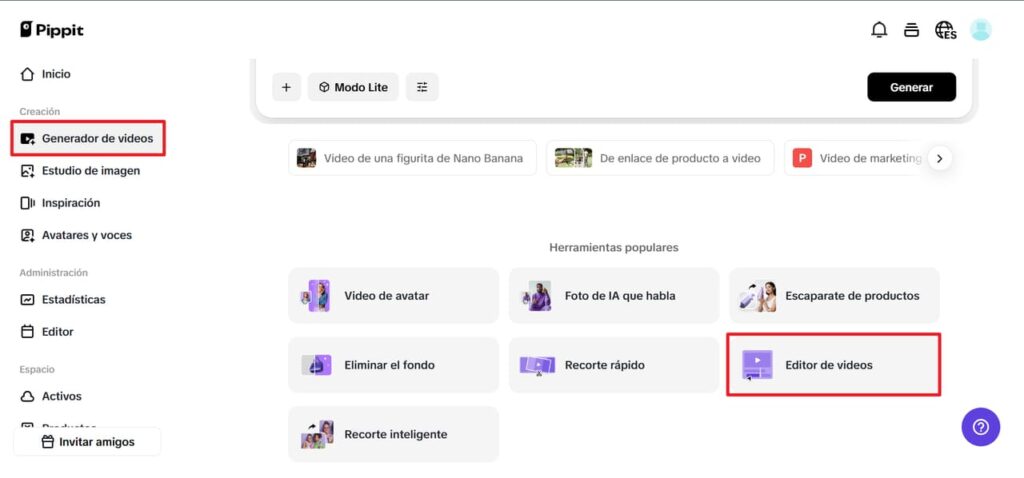
Task: Open the credits card icon in header
Action: (x=911, y=30)
